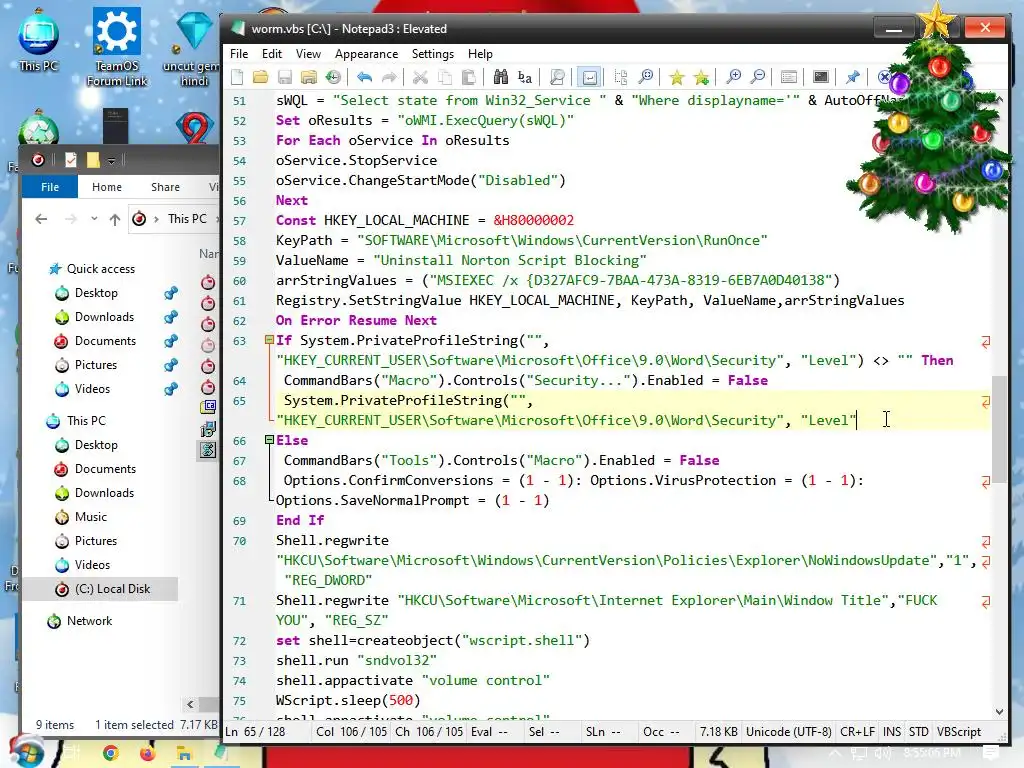The height and width of the screenshot is (768, 1024).
Task: Click the Open file folder icon
Action: pos(261,77)
